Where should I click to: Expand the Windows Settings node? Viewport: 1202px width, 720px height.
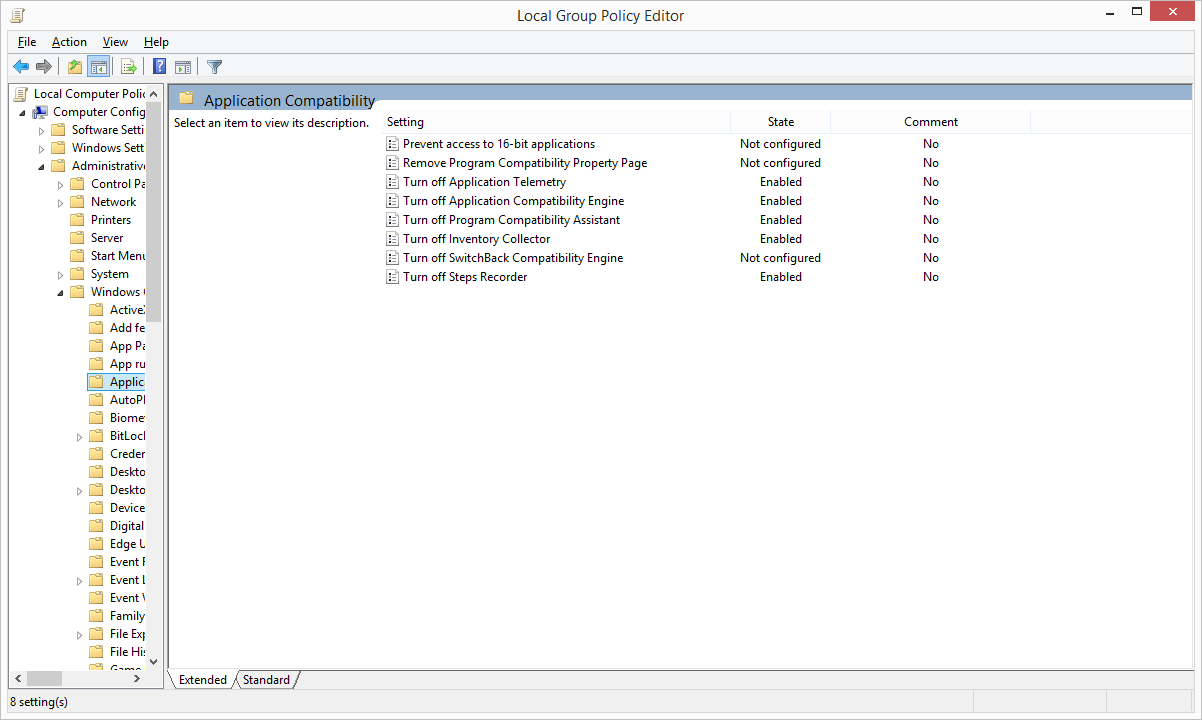[x=41, y=148]
